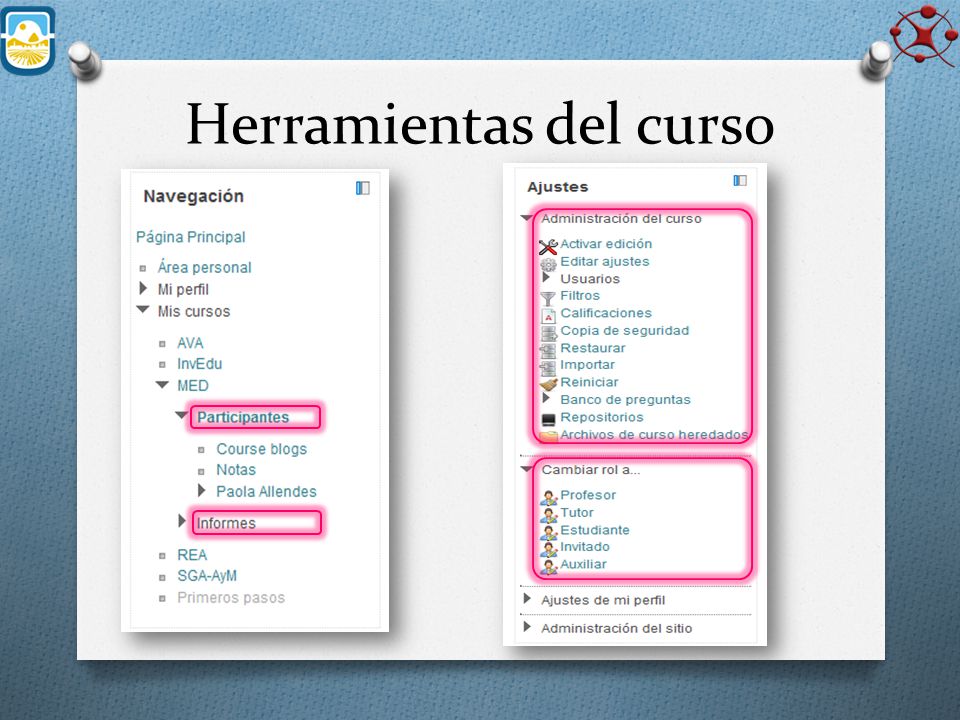
Task: Switch role to Auxiliar
Action: point(583,564)
